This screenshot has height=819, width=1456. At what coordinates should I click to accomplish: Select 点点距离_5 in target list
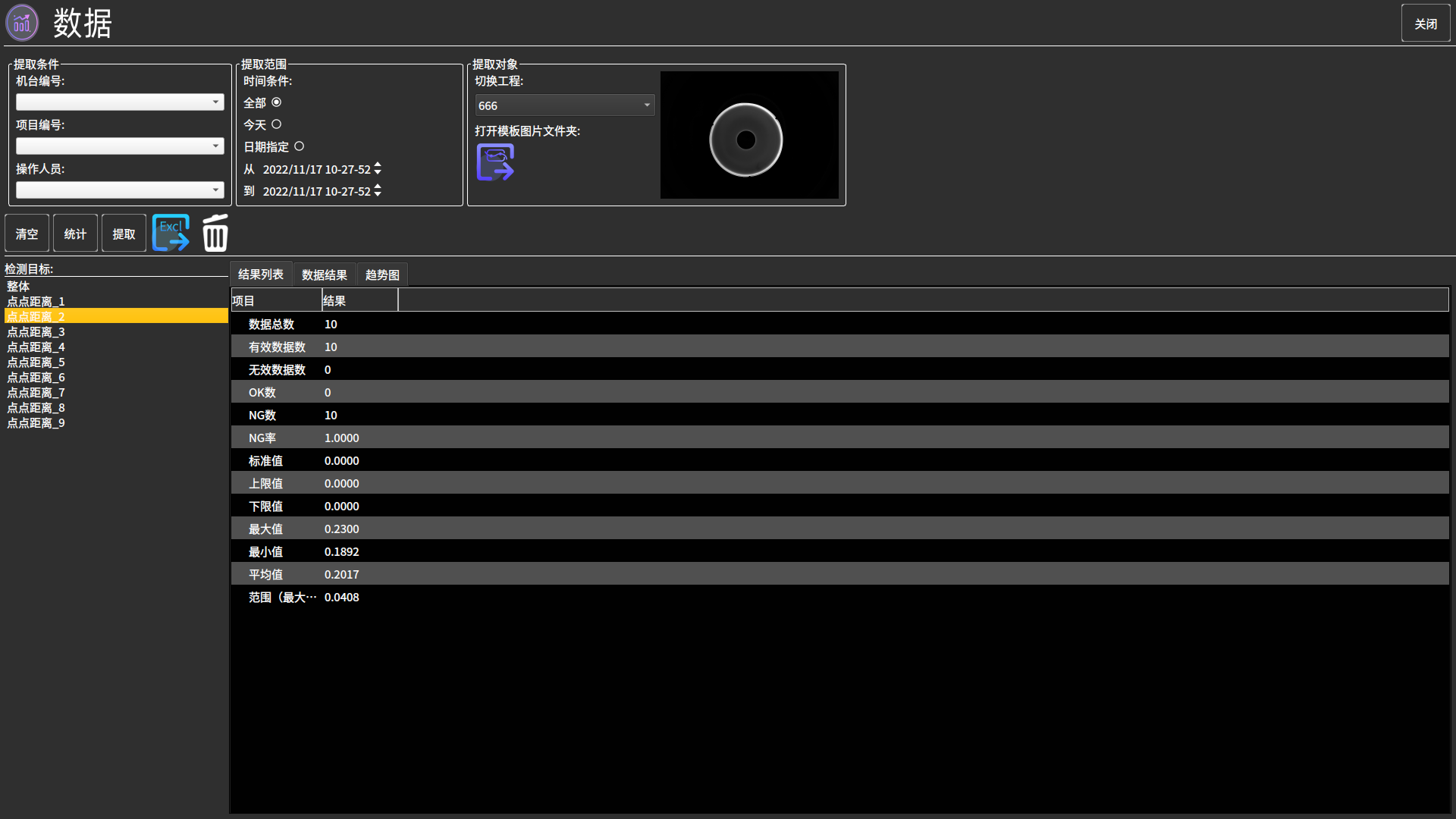click(36, 362)
